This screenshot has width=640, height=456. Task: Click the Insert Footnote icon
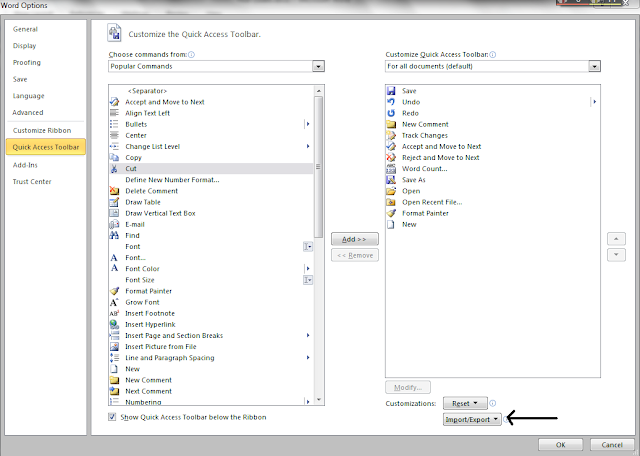(114, 313)
